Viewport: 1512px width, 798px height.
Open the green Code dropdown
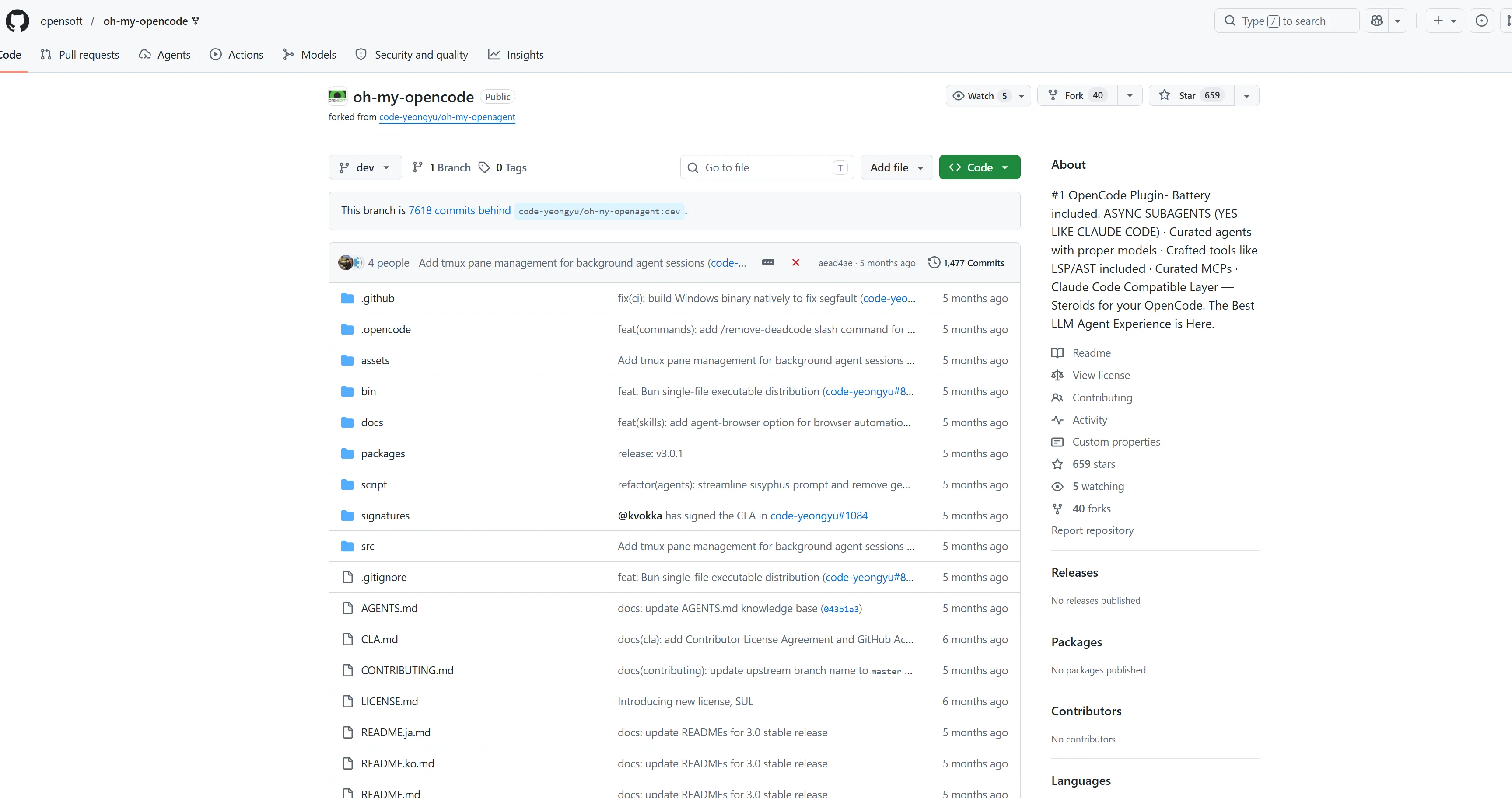click(980, 167)
